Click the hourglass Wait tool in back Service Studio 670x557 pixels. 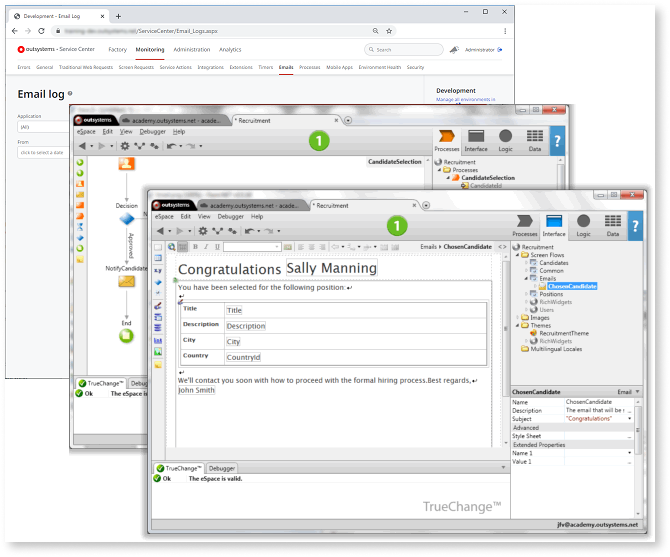click(80, 227)
